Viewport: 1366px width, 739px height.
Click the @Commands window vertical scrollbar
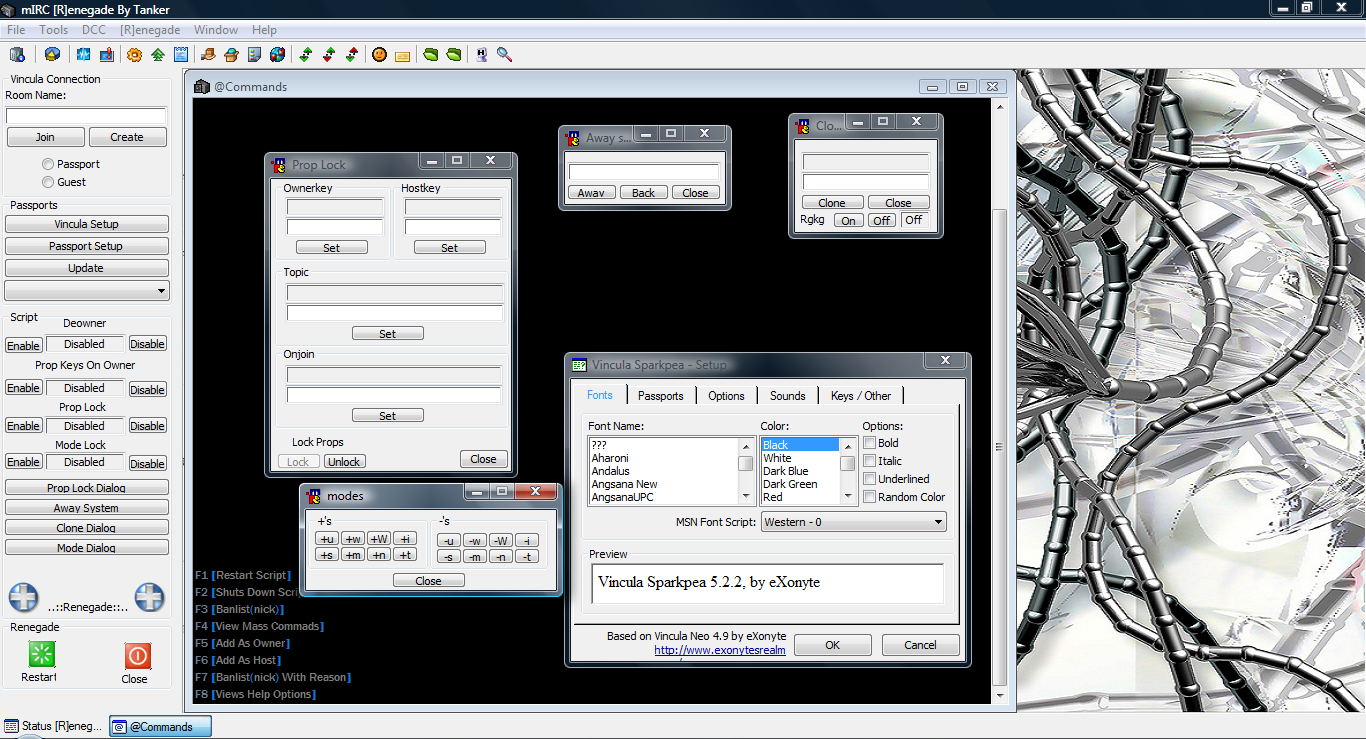coord(999,402)
